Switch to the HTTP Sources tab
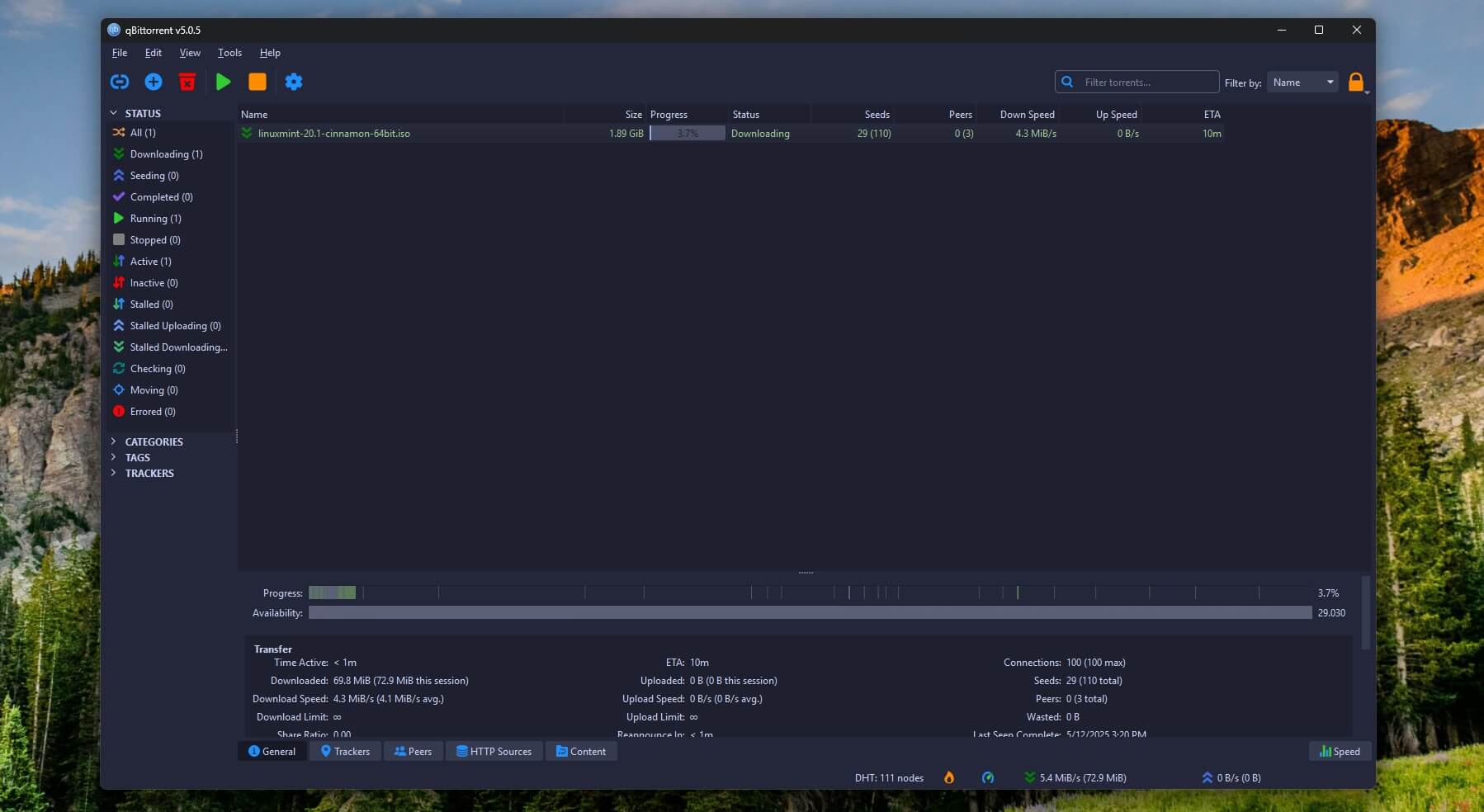This screenshot has height=812, width=1484. pyautogui.click(x=494, y=751)
